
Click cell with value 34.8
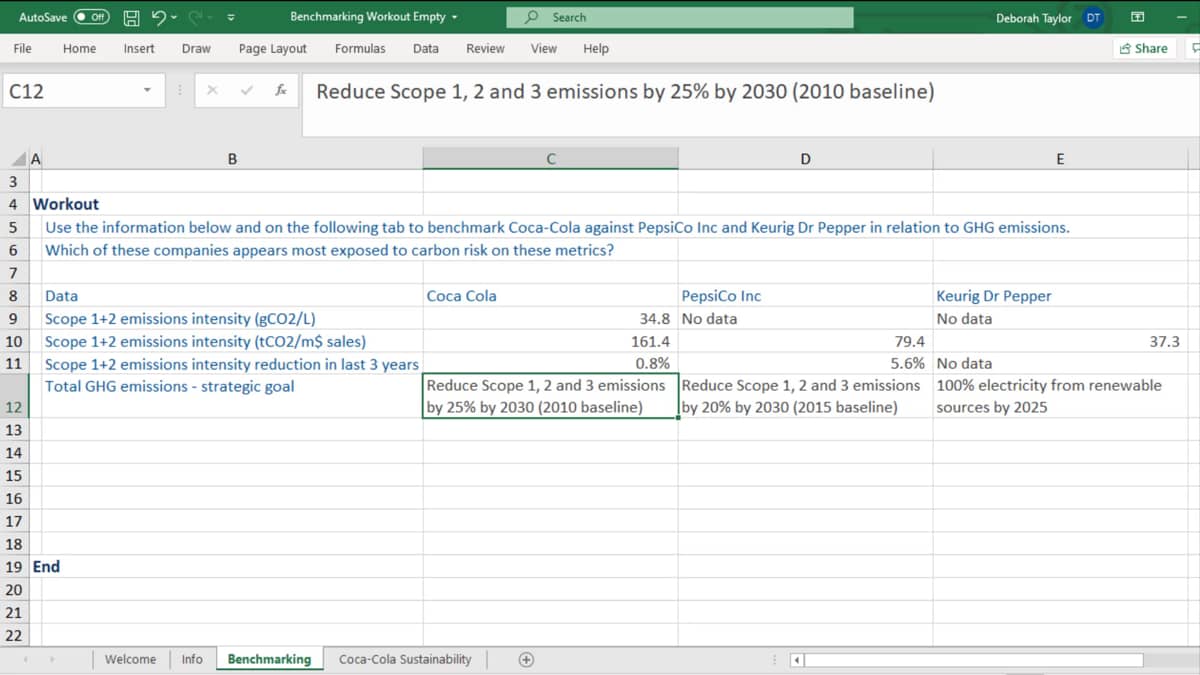tap(550, 319)
